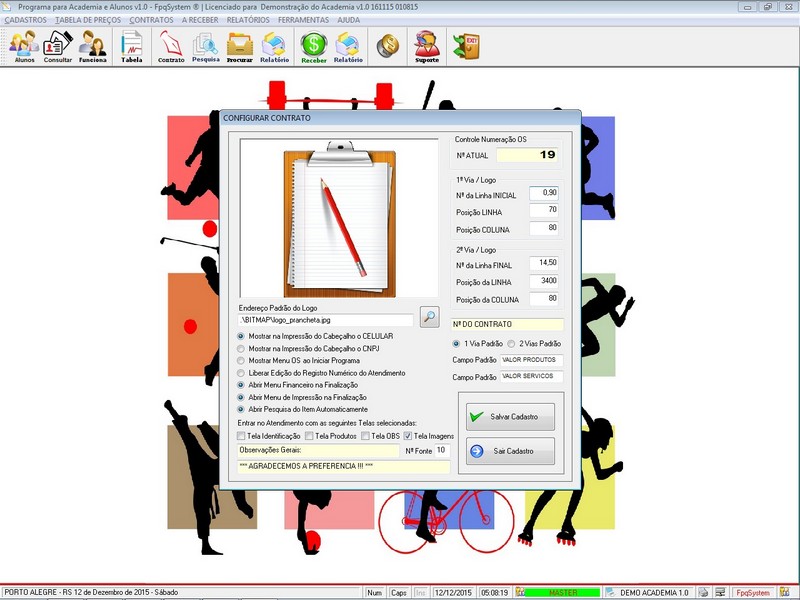Click the Posição LINHA field showing 70
800x600 pixels.
(544, 210)
